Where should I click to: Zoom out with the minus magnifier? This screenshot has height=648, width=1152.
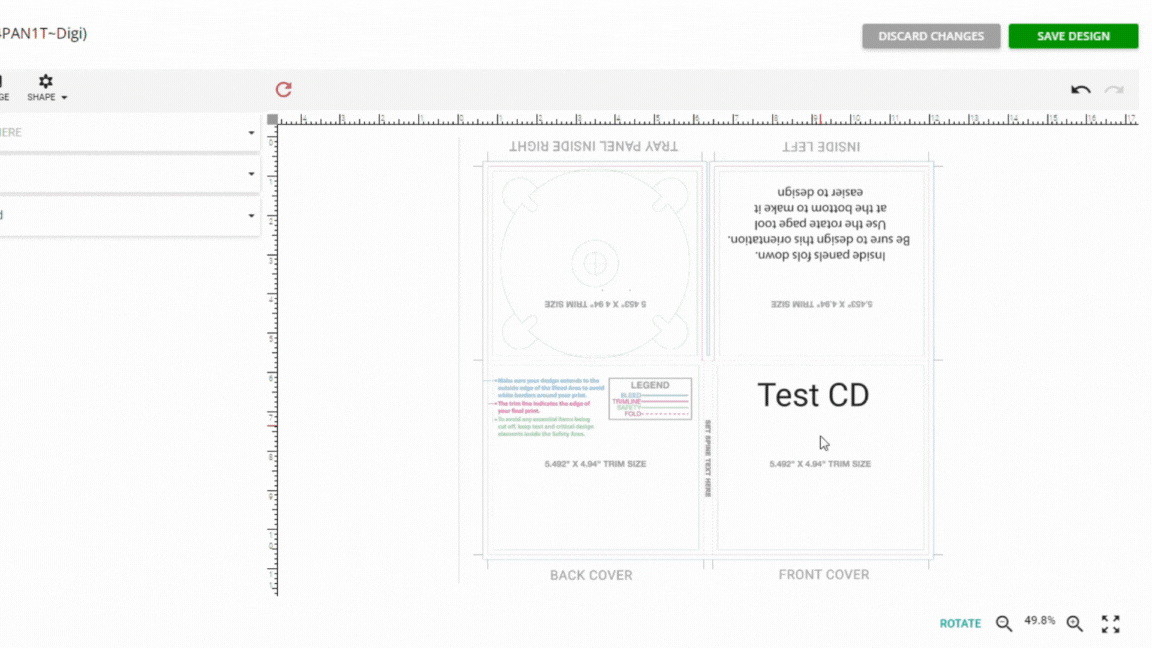point(1004,623)
